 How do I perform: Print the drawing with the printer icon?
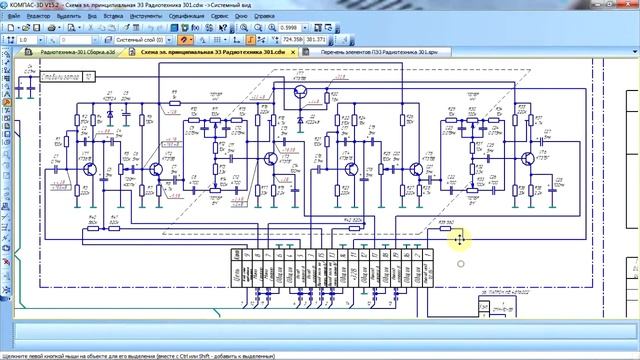coord(51,28)
